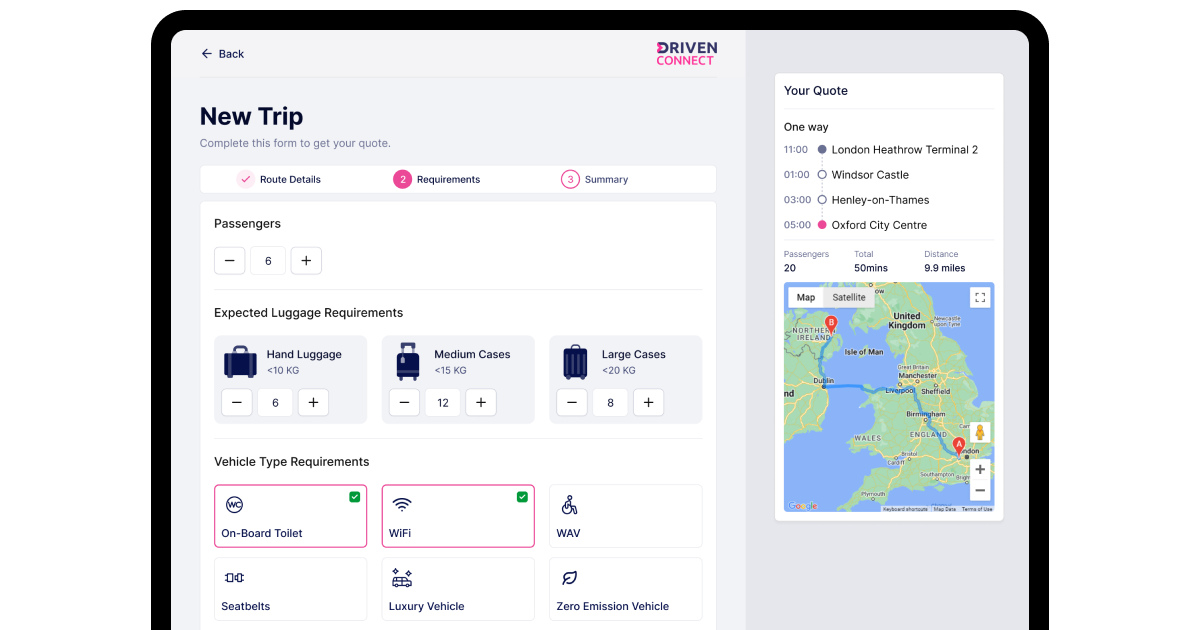
Task: Click the Medium Cases suitcase icon
Action: (x=408, y=362)
